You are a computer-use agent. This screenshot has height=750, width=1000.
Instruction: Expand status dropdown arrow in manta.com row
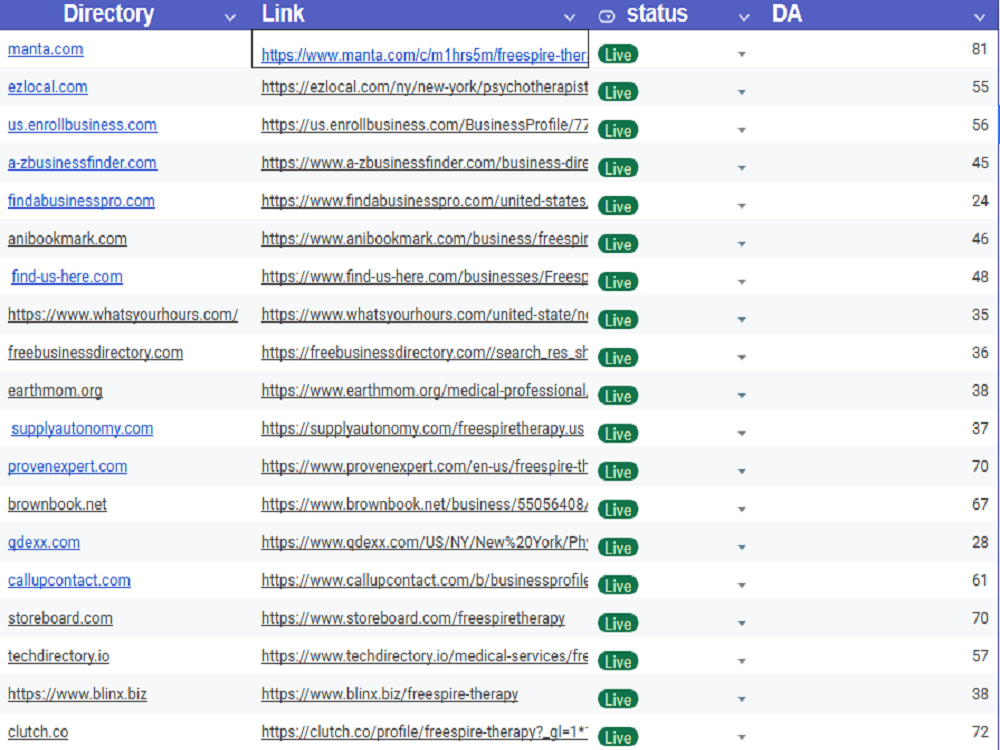(741, 55)
